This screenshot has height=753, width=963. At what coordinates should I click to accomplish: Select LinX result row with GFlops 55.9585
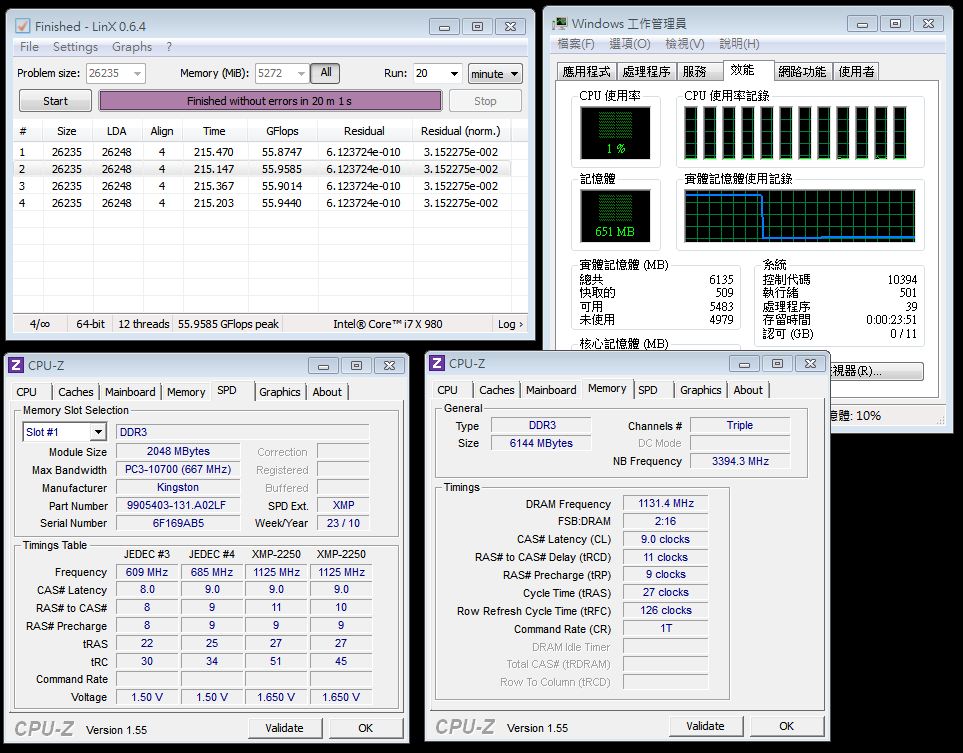click(x=262, y=169)
